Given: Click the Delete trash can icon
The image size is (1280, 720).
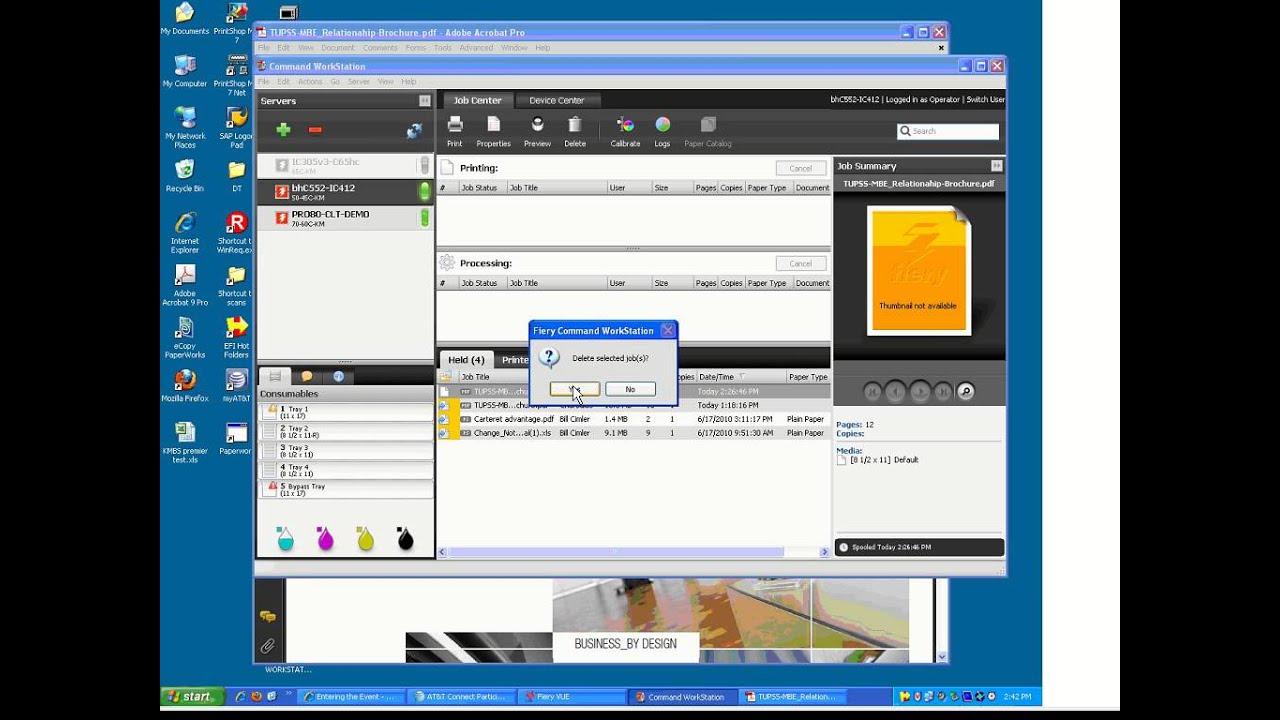Looking at the screenshot, I should pos(575,131).
